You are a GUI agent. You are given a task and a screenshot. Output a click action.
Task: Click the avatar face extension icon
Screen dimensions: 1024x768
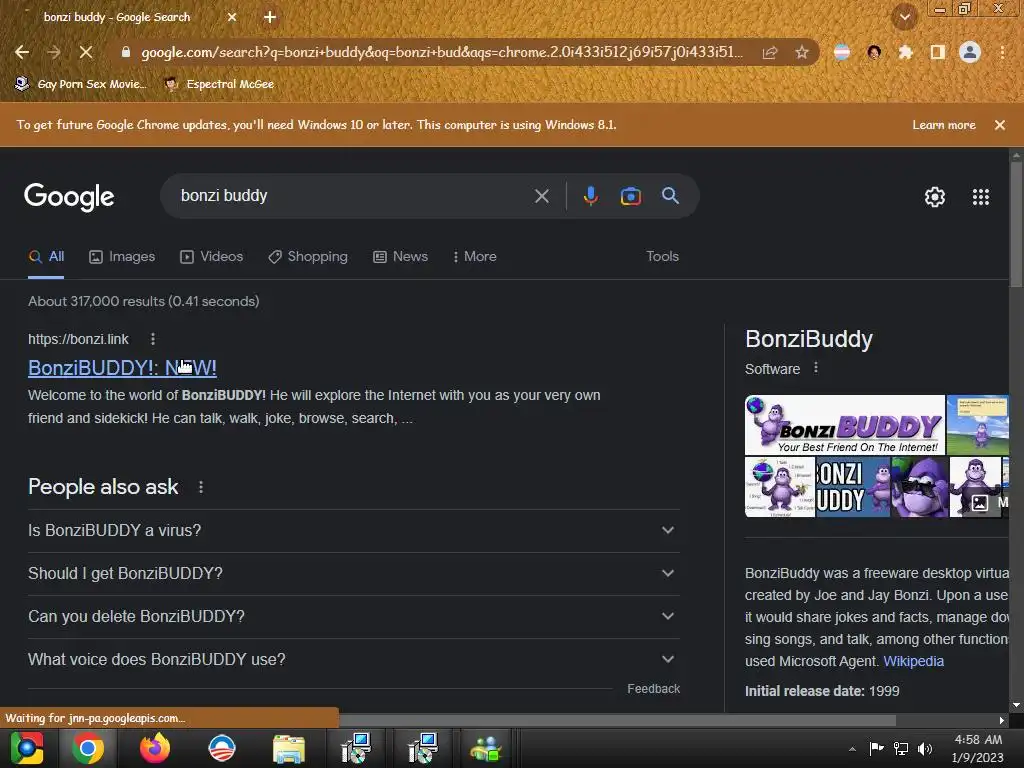874,52
